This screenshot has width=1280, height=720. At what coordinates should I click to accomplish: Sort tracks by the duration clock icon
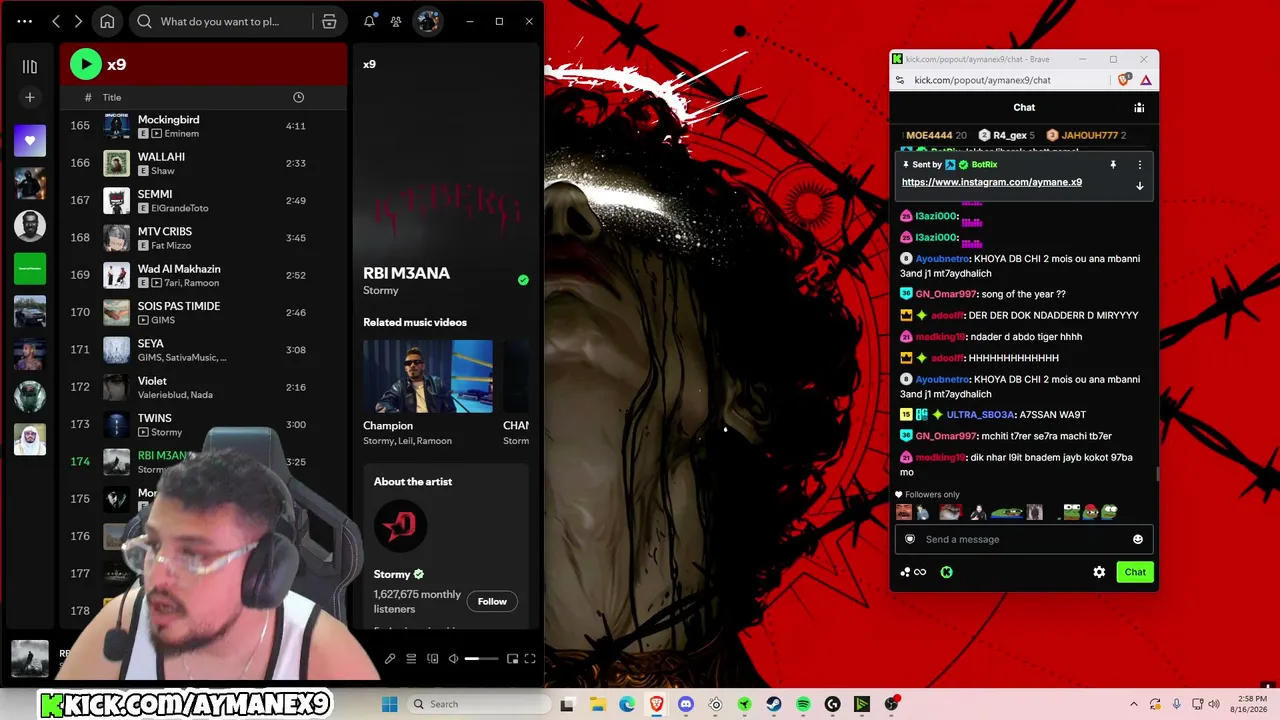pyautogui.click(x=298, y=97)
